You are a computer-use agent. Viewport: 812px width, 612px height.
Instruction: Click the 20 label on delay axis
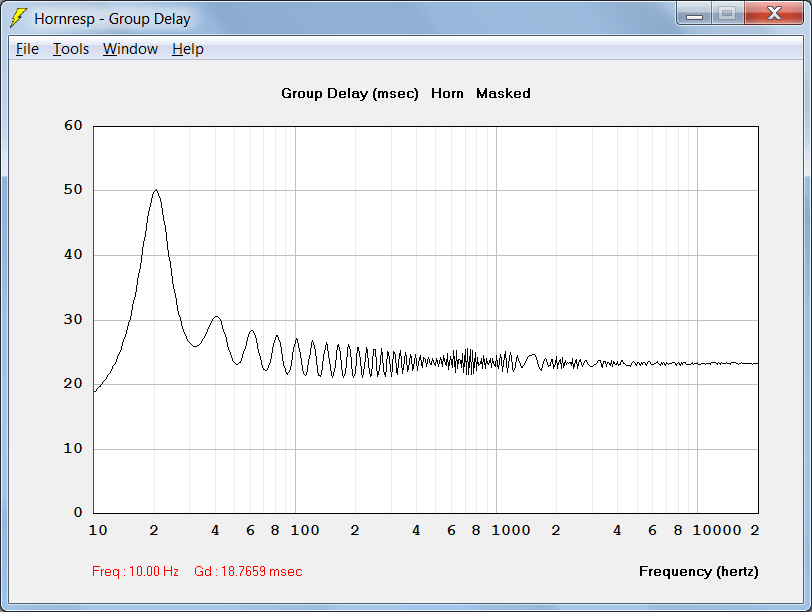click(73, 383)
